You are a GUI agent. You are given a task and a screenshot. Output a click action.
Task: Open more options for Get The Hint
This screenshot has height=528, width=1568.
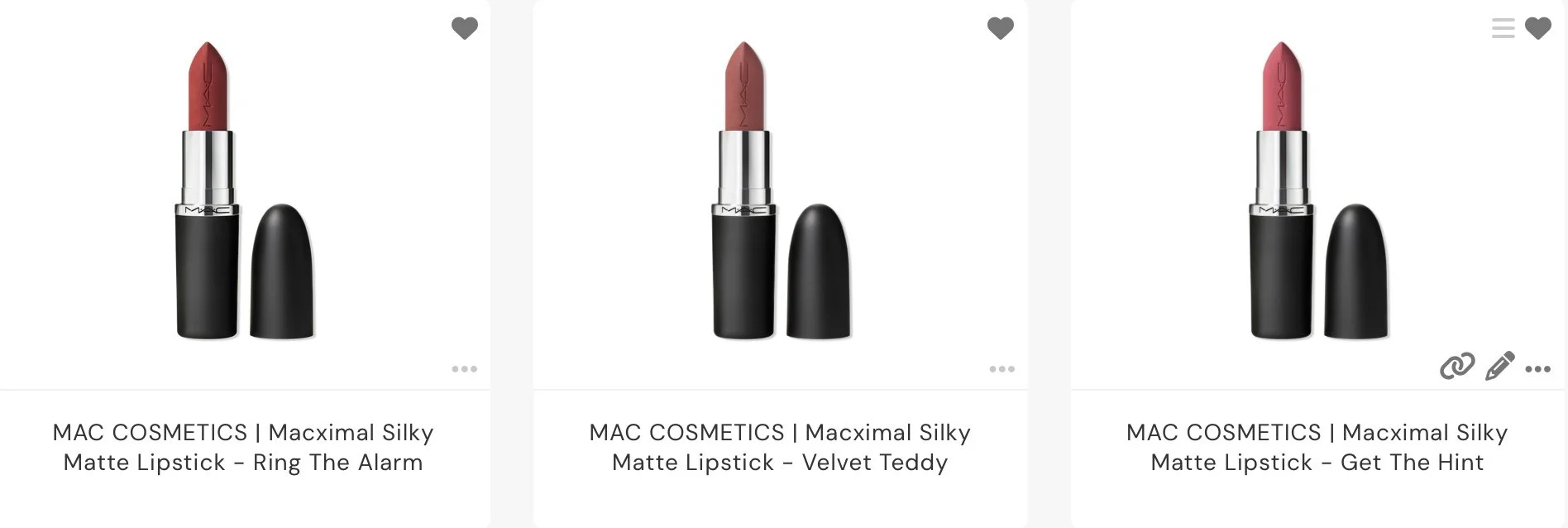[x=1538, y=369]
